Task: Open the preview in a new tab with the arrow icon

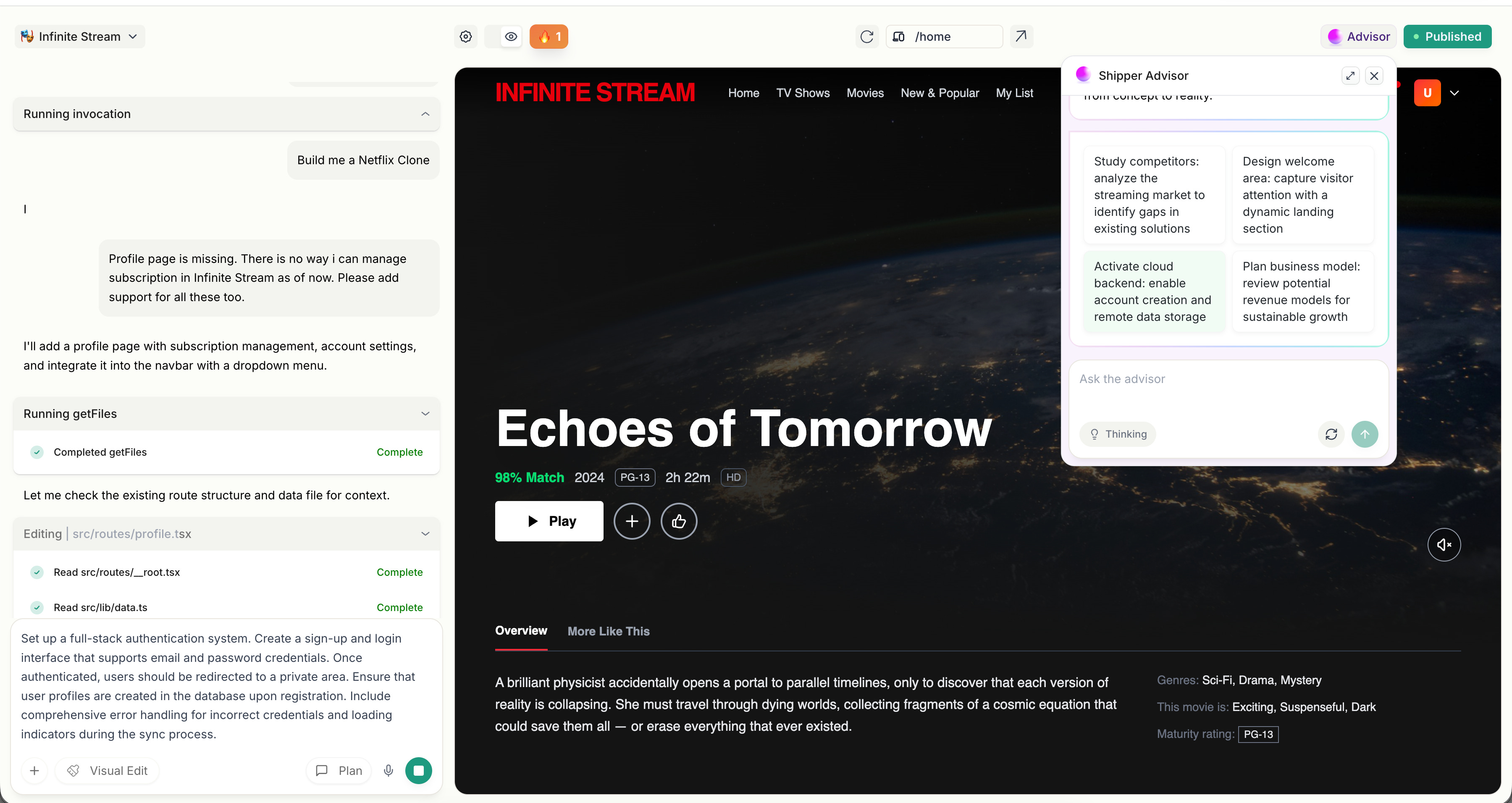Action: tap(1021, 37)
